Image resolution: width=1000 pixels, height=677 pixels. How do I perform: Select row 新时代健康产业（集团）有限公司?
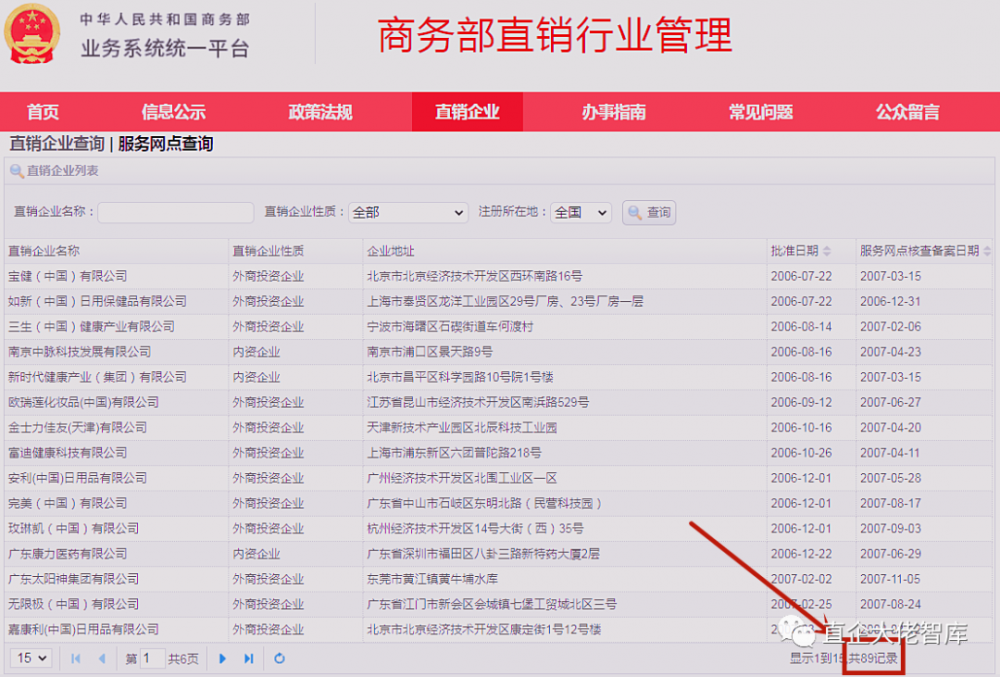(x=499, y=377)
